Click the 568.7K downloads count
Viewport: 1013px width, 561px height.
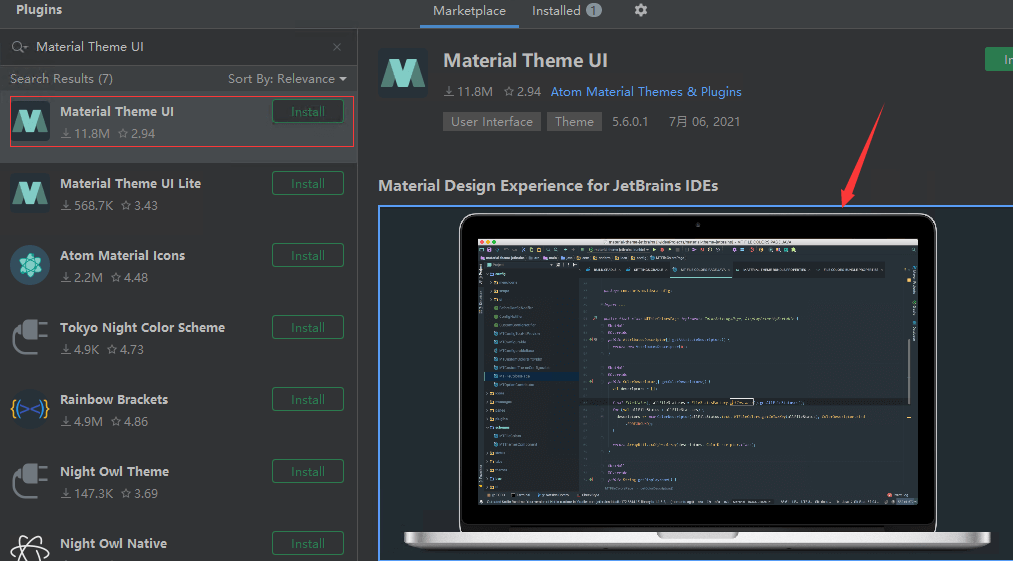87,206
